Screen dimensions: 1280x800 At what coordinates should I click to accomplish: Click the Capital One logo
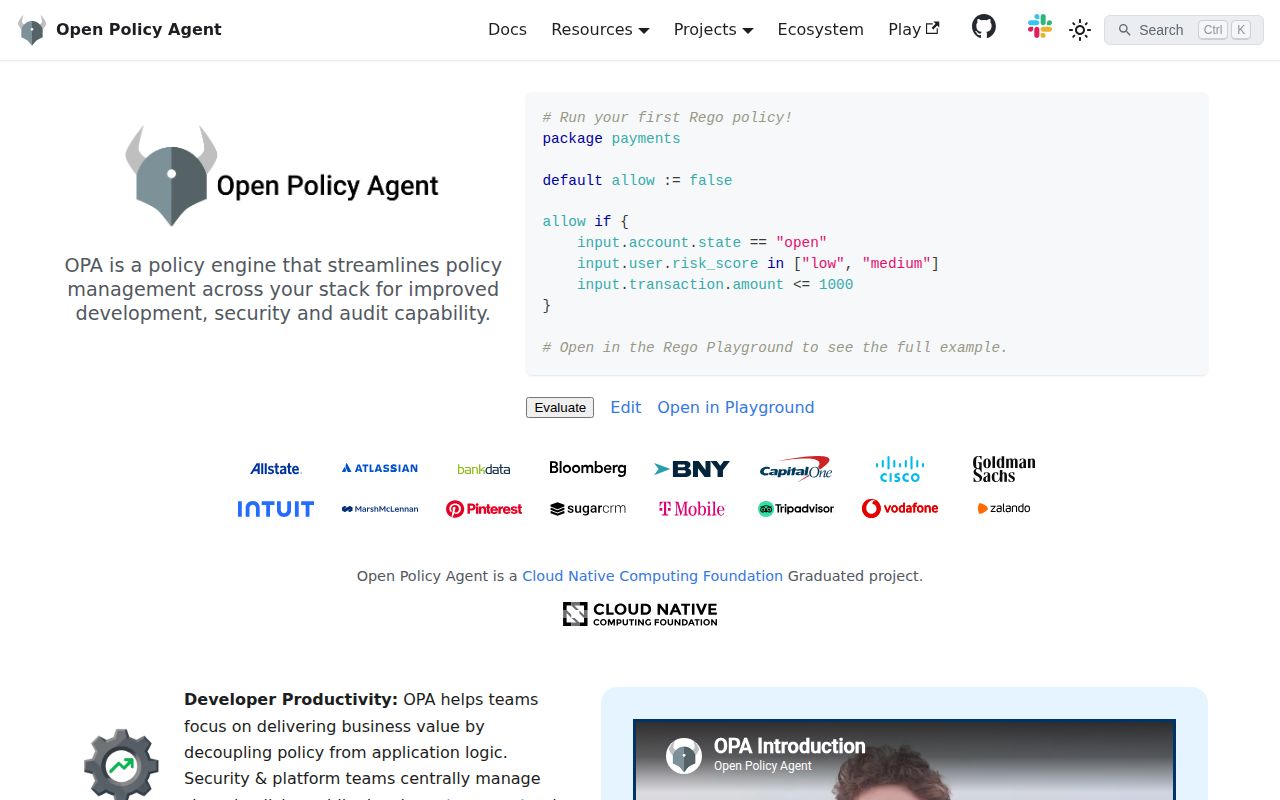796,468
